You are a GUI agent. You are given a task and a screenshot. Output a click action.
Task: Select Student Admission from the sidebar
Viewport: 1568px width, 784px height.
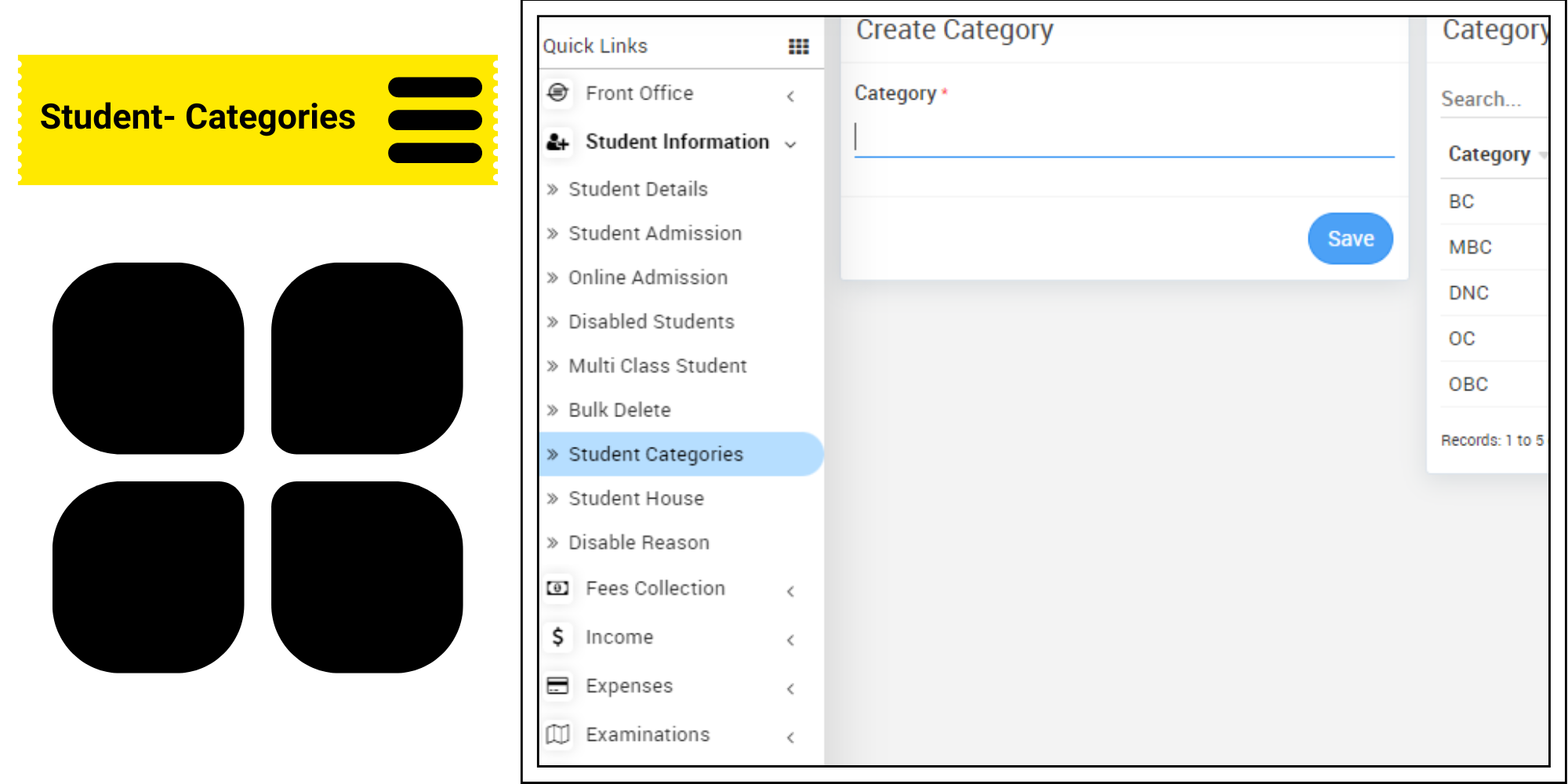point(655,233)
